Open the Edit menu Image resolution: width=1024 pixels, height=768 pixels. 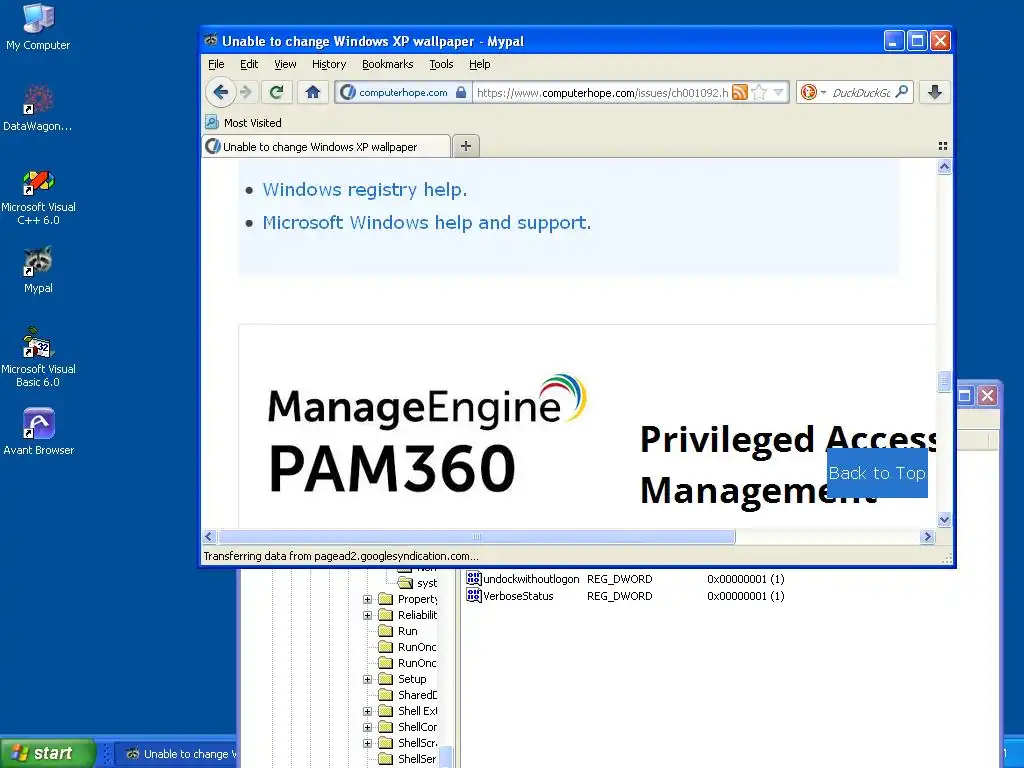(x=249, y=64)
